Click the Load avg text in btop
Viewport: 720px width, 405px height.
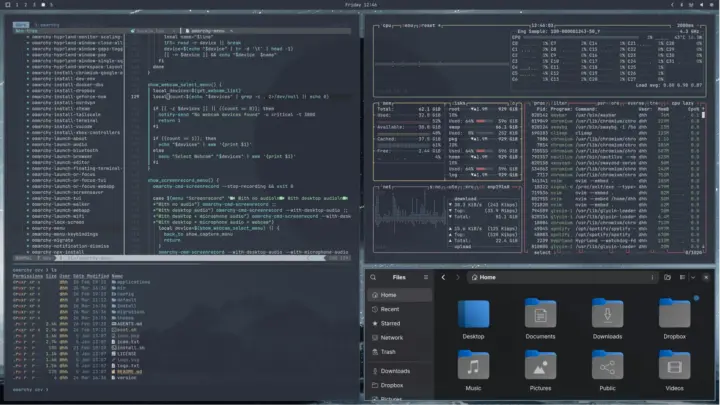tap(669, 85)
